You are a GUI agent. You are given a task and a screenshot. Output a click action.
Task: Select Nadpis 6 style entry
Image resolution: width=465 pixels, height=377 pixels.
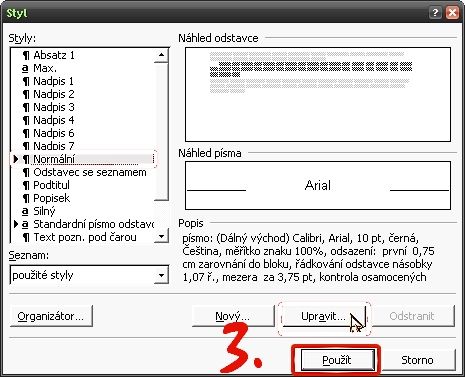click(83, 133)
